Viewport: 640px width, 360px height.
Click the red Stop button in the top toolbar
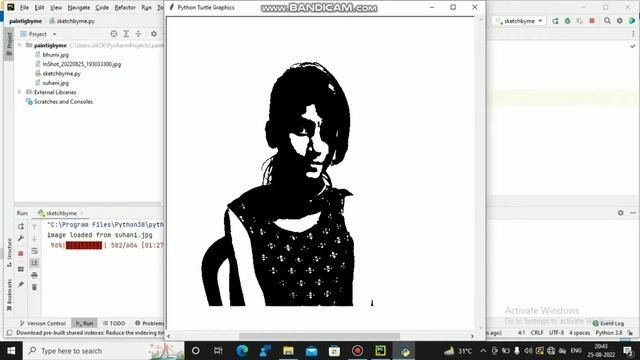[592, 21]
